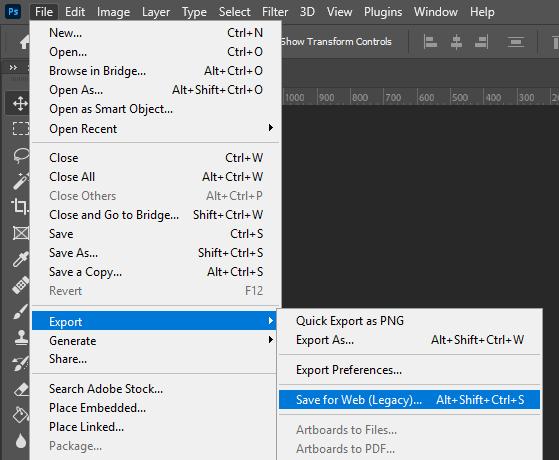Choose Save As... menu entry
Viewport: 559px width, 460px height.
click(155, 252)
